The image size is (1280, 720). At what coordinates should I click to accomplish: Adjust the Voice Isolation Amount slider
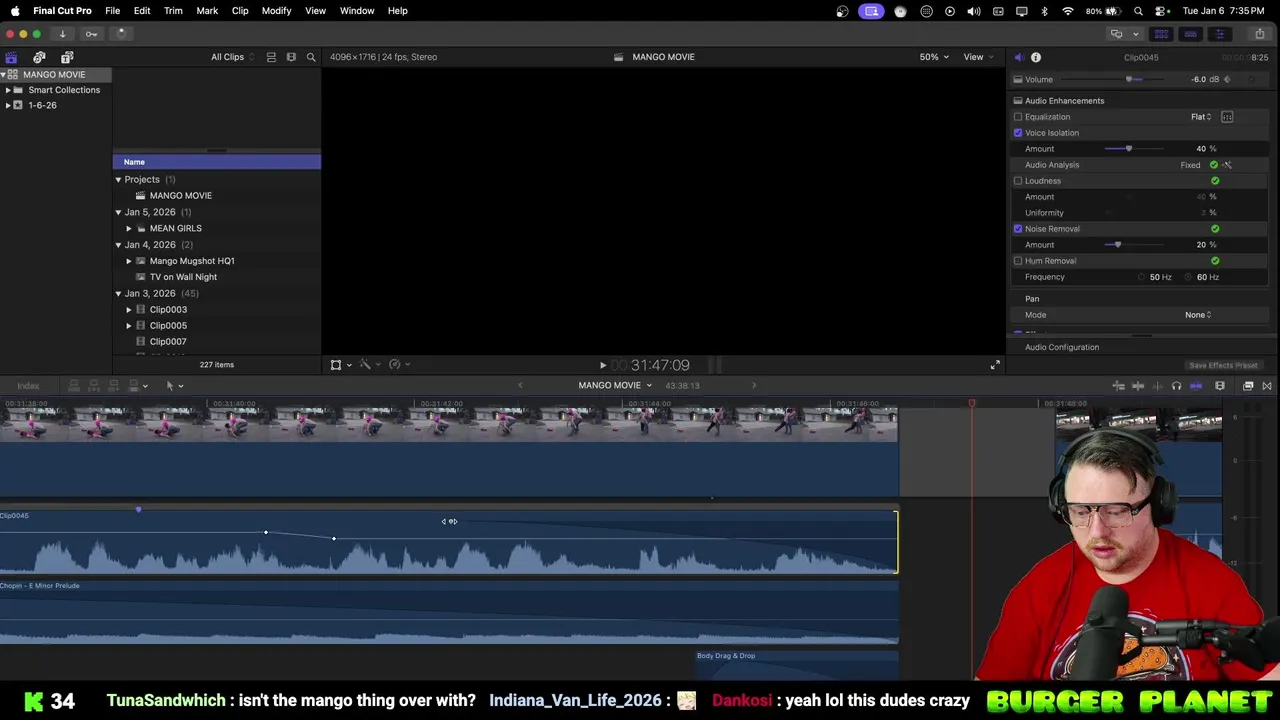tap(1129, 149)
